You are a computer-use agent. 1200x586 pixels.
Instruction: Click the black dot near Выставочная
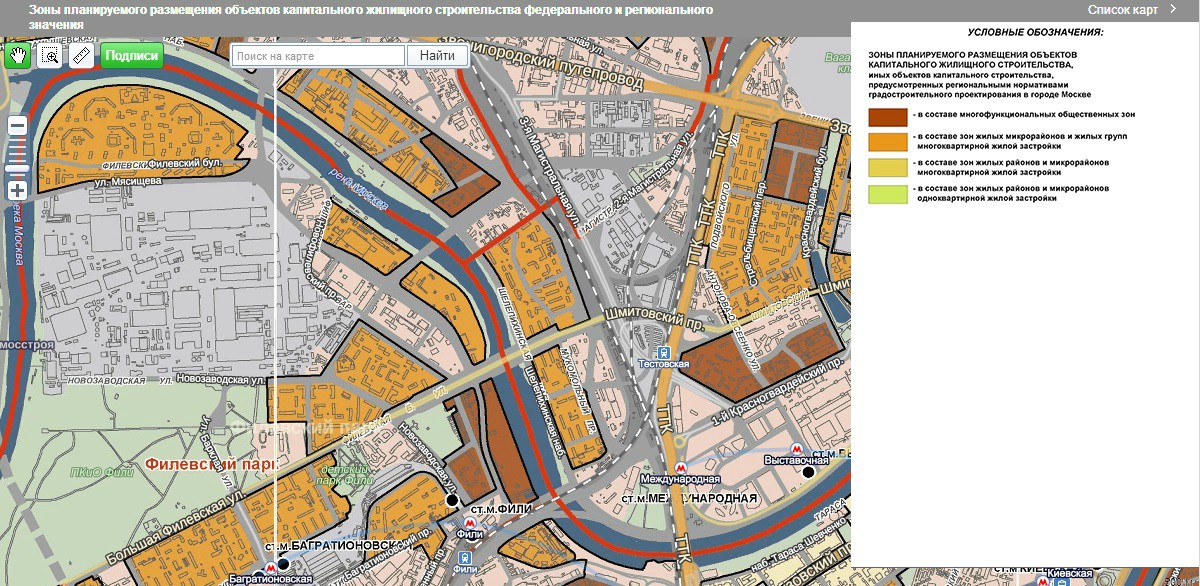coord(808,473)
